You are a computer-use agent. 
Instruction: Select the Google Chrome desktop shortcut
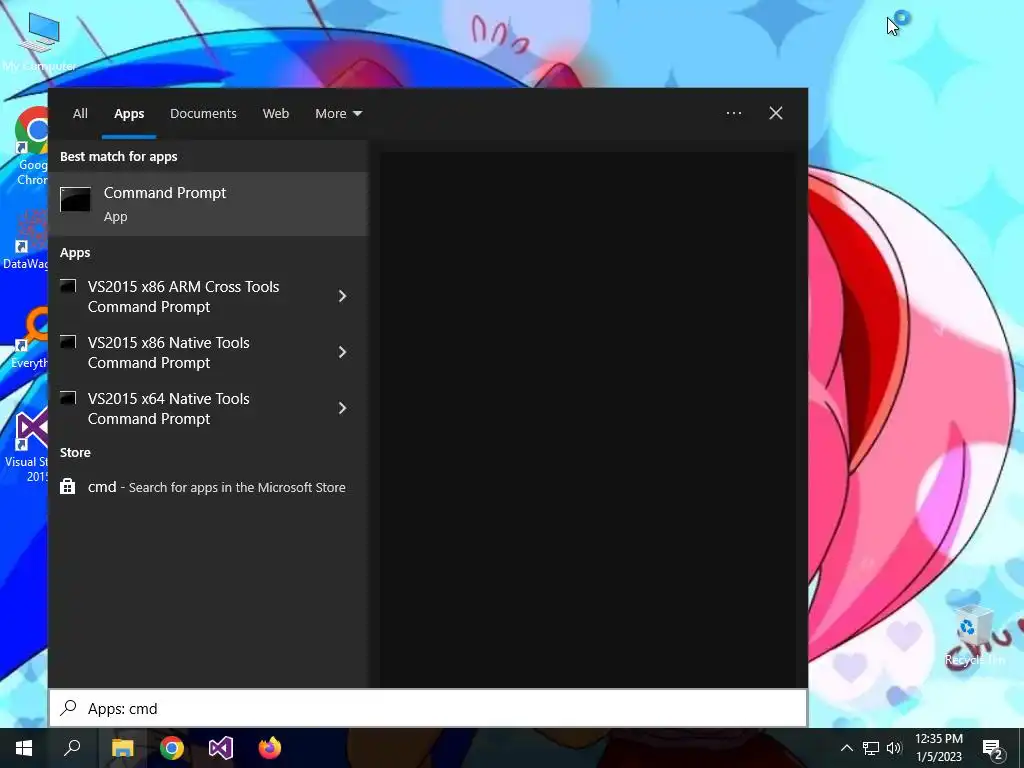pos(31,147)
